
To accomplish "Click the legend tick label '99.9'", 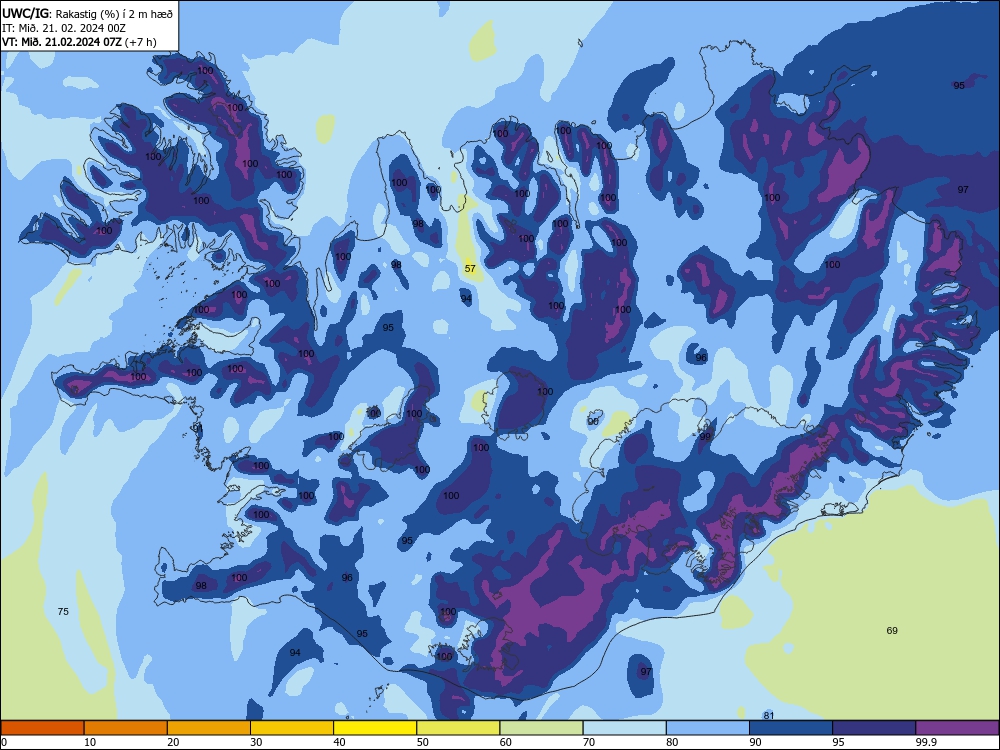I will (x=925, y=742).
